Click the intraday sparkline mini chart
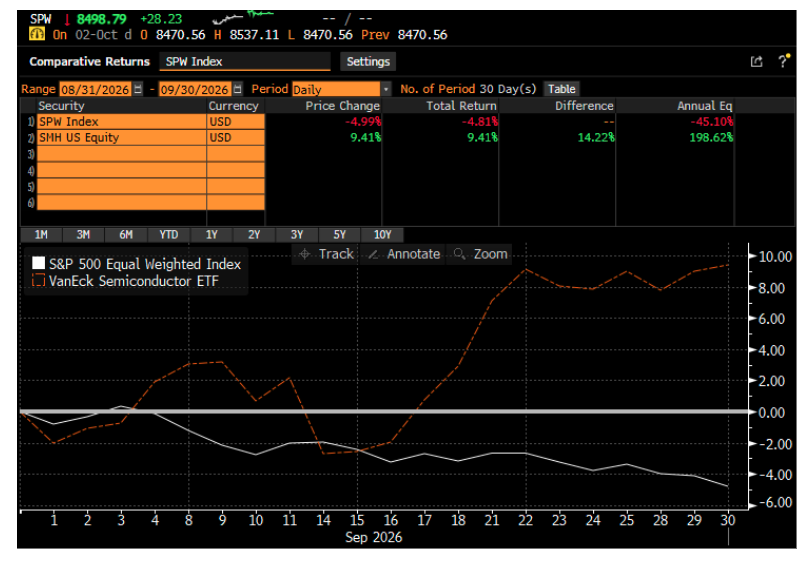The height and width of the screenshot is (562, 811). click(243, 17)
